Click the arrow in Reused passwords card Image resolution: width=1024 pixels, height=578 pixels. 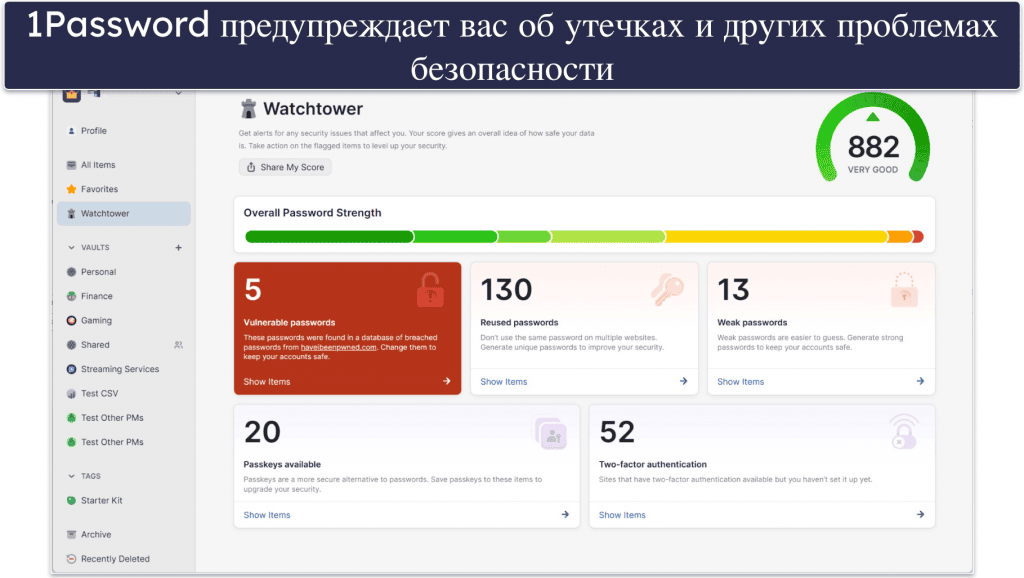click(683, 381)
